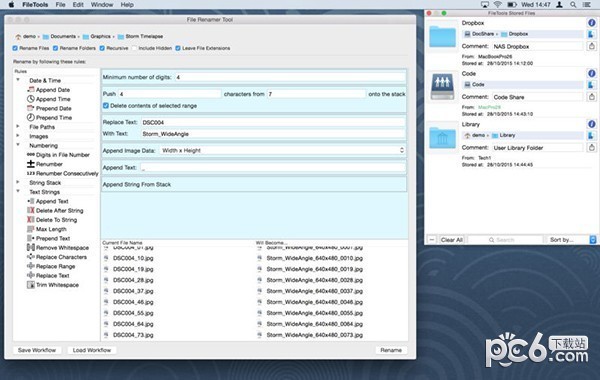Click Storm Timelapse in the path bar

pos(140,36)
